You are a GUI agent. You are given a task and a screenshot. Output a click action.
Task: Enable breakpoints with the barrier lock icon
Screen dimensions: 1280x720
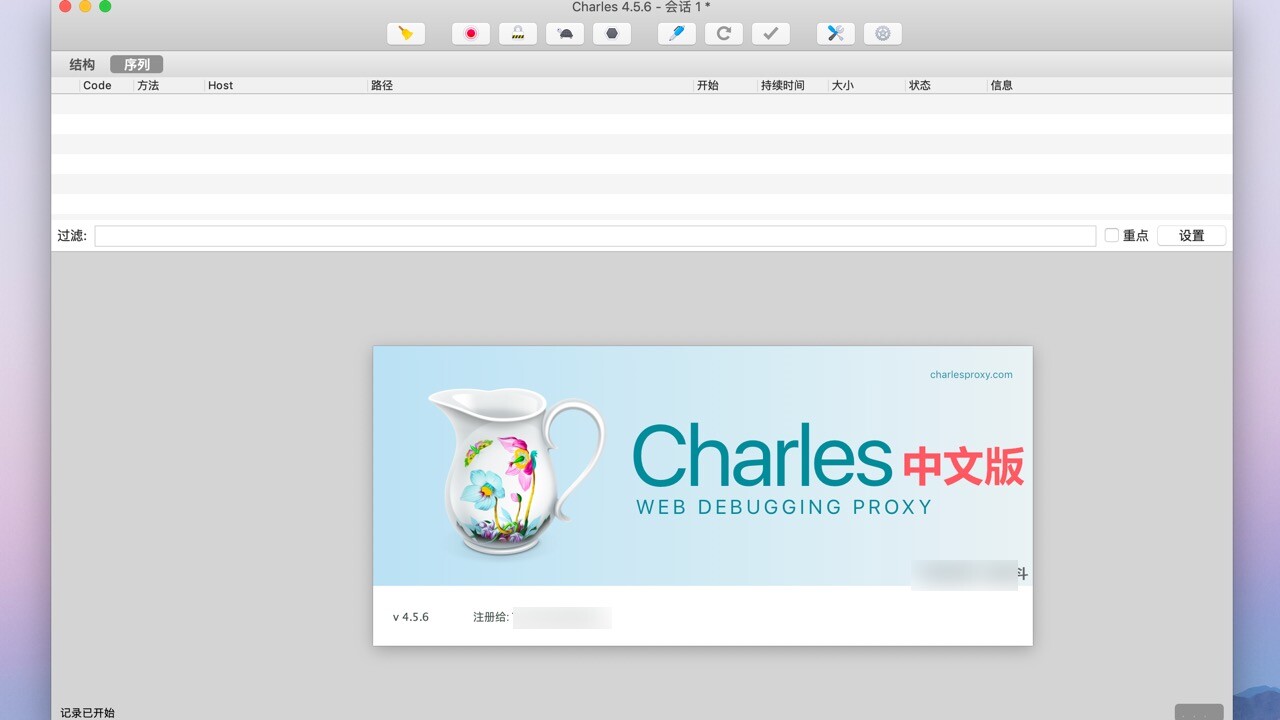click(519, 33)
